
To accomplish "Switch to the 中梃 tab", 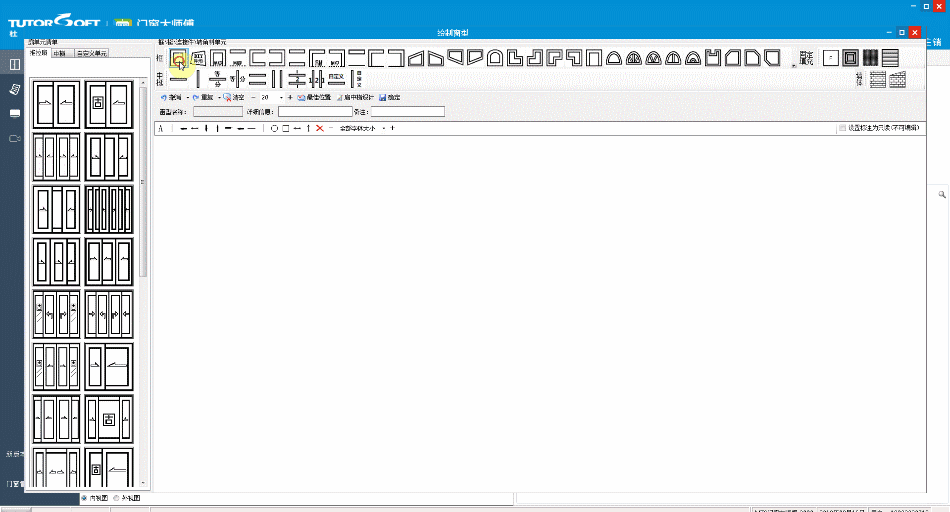I will tap(59, 53).
